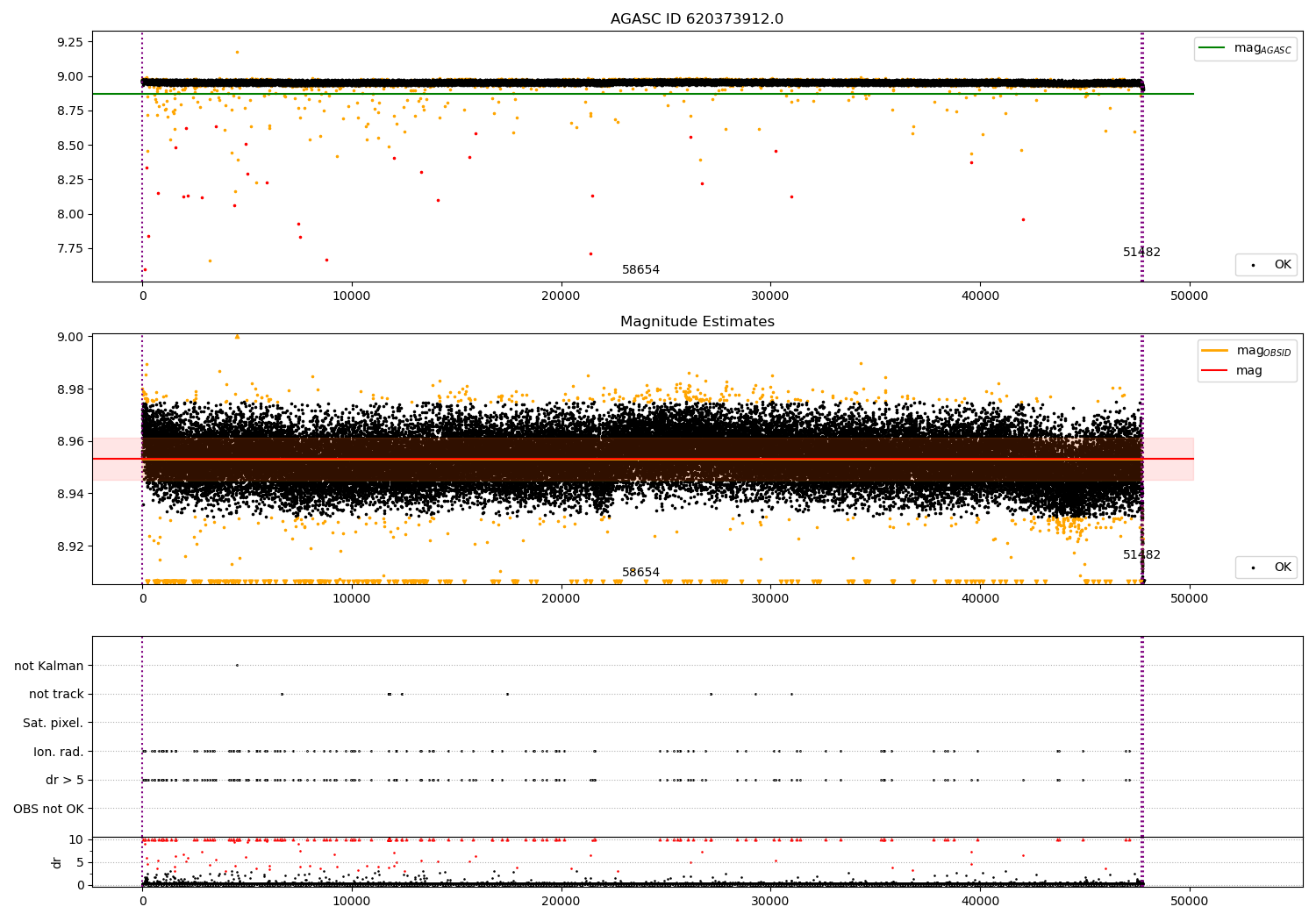The height and width of the screenshot is (921, 1316).
Task: Click the 8.96 y-axis tick in the middle plot
Action: pyautogui.click(x=68, y=441)
